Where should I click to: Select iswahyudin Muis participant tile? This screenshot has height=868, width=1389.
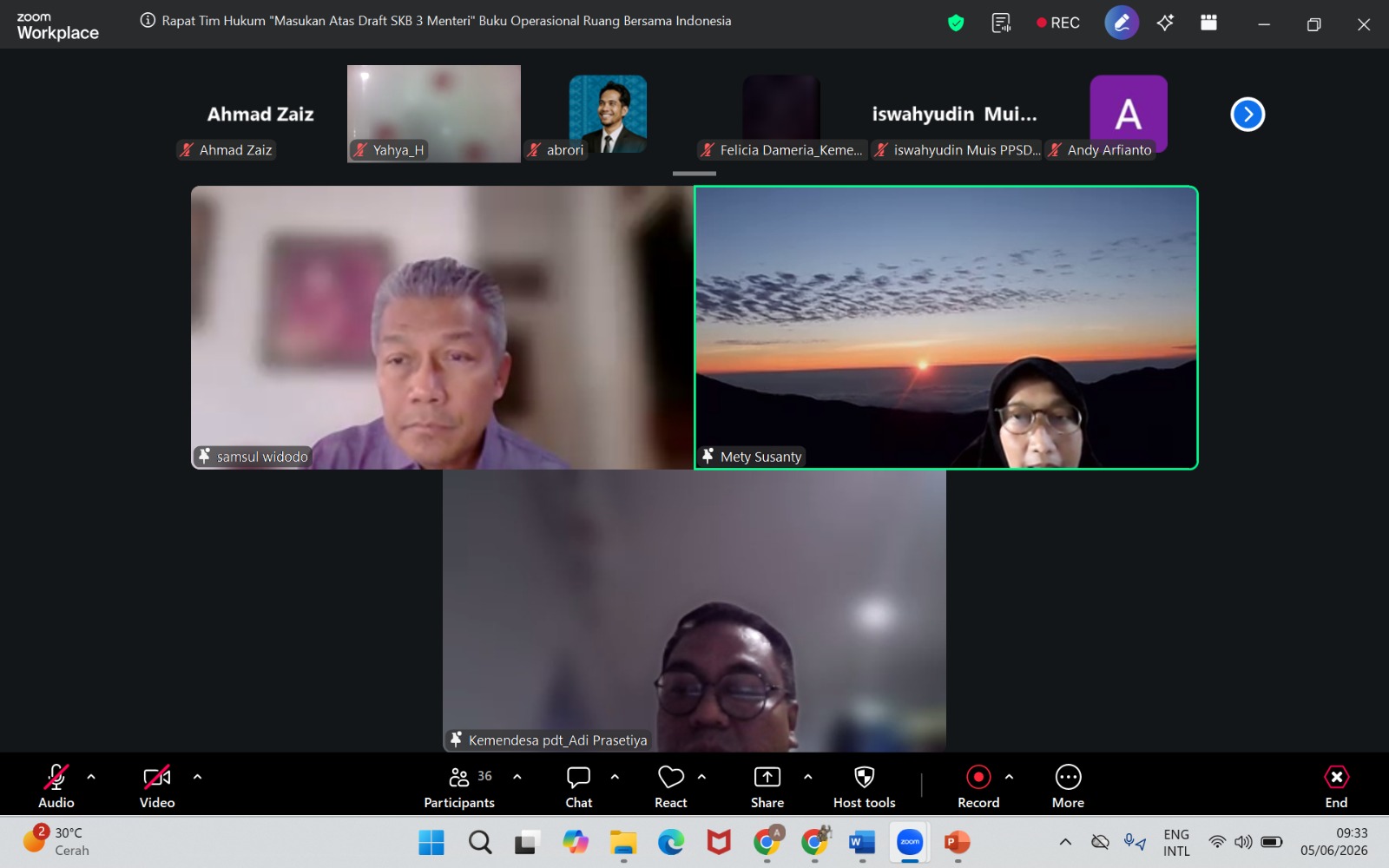[x=955, y=114]
